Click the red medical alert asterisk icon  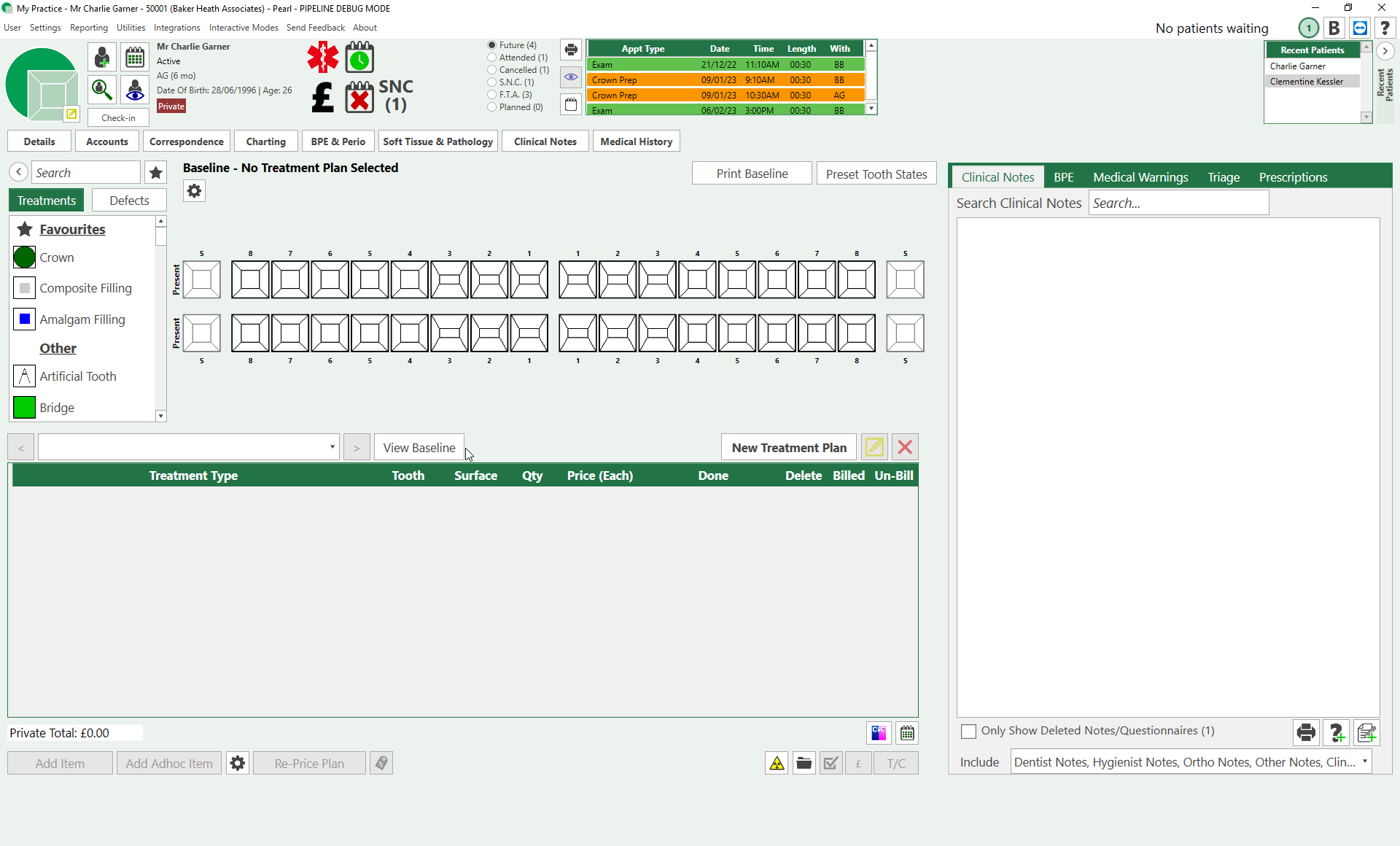322,58
